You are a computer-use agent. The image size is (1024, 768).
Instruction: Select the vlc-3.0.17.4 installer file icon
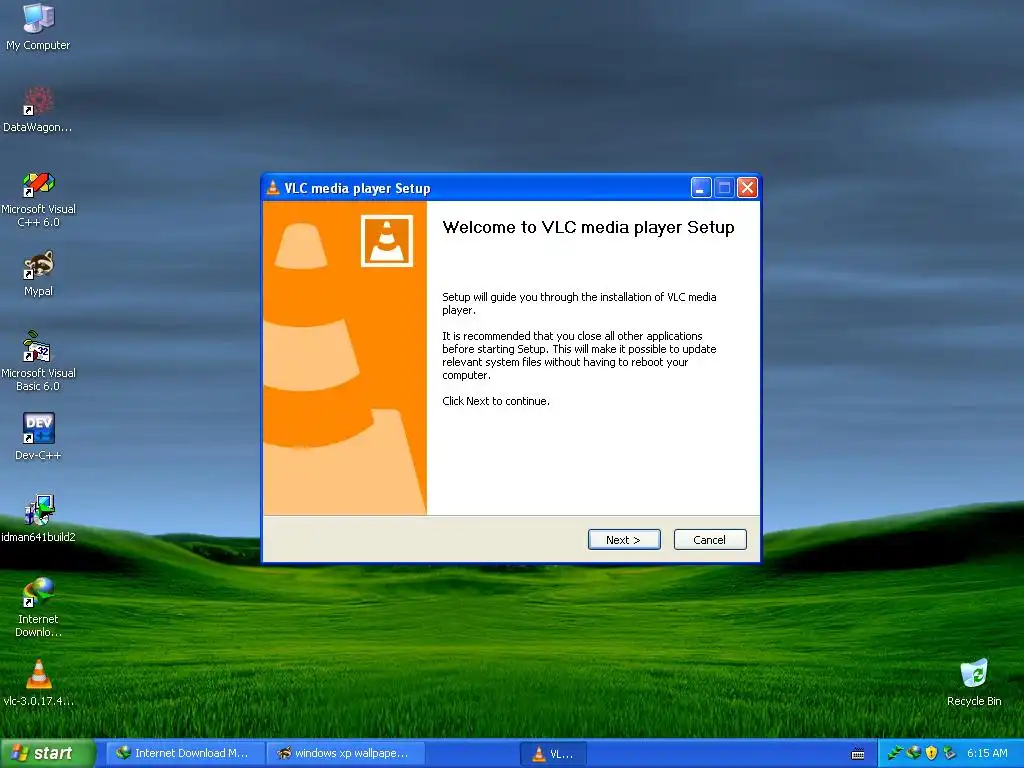[38, 682]
